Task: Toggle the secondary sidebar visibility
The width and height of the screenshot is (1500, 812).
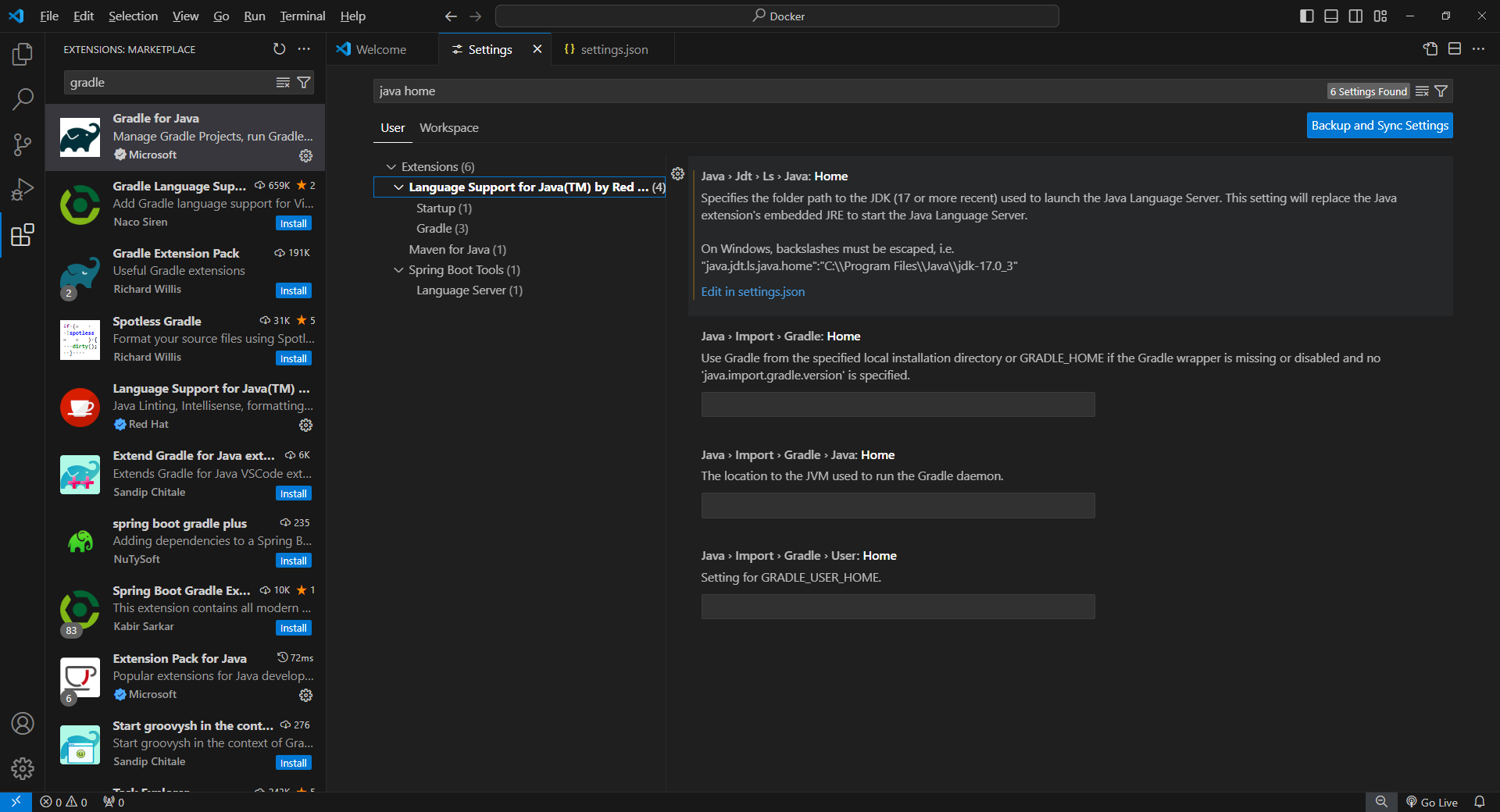Action: click(x=1355, y=16)
